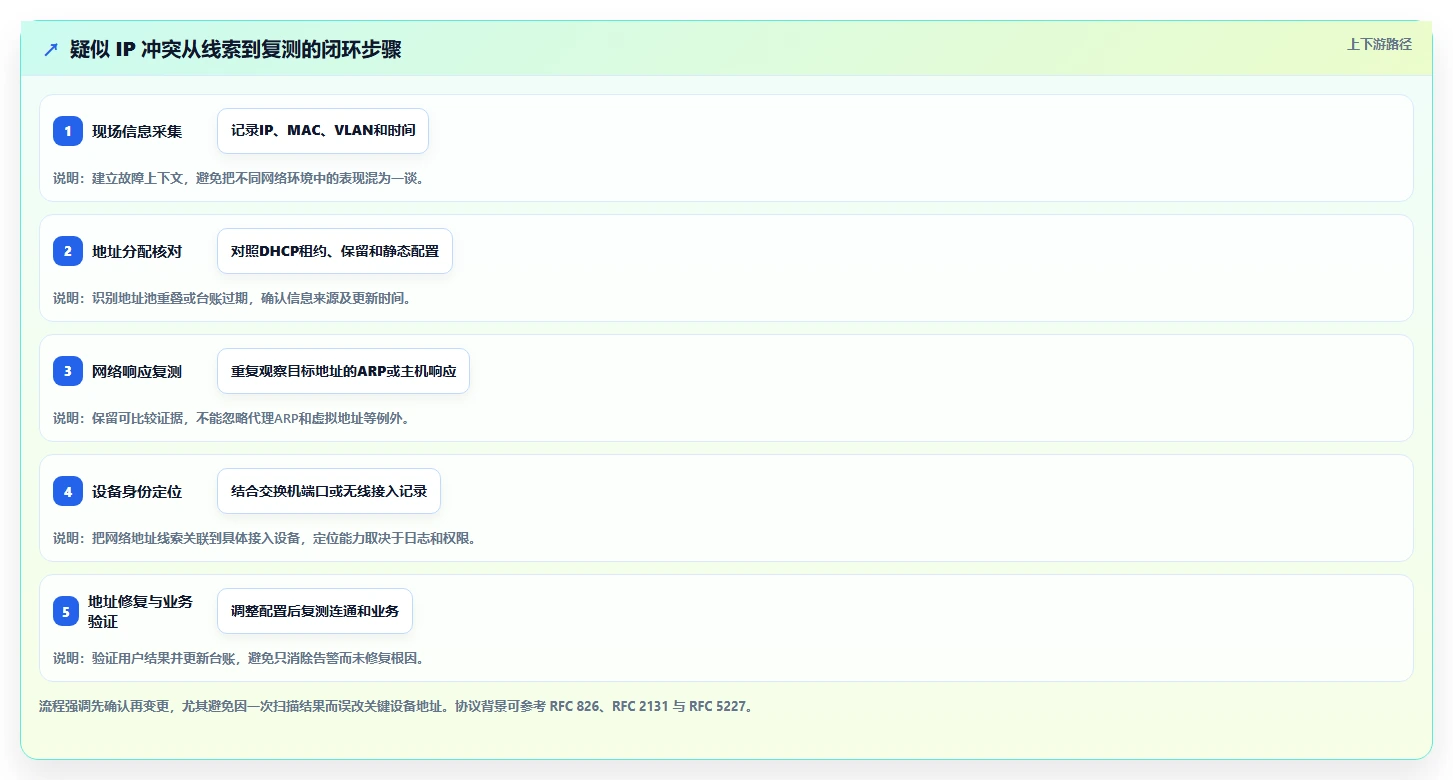The height and width of the screenshot is (780, 1453).
Task: Click the 网络响应复测 step title
Action: pyautogui.click(x=137, y=371)
